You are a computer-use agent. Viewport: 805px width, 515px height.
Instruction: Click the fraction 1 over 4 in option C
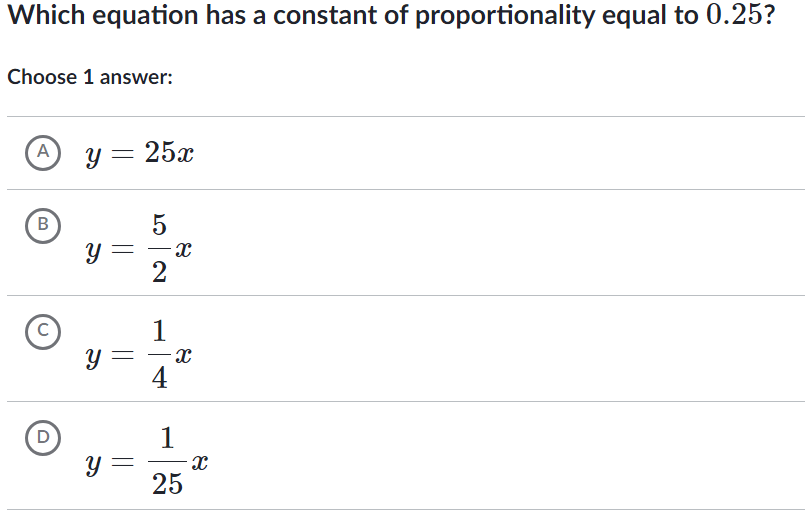pyautogui.click(x=159, y=355)
